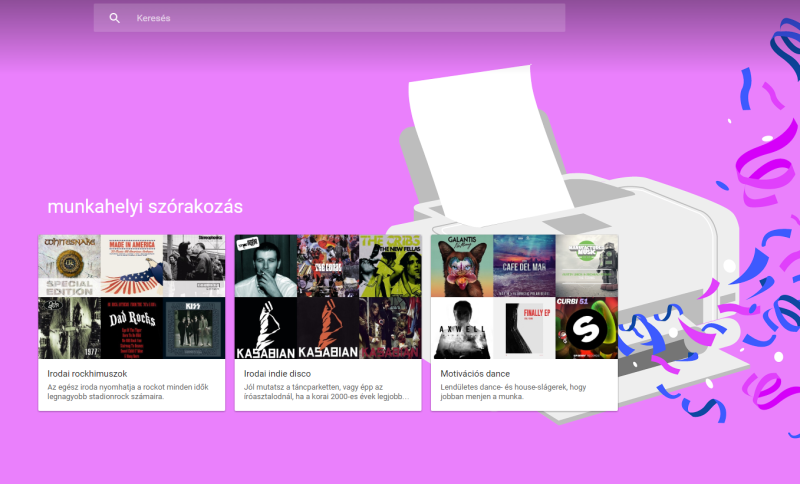
Task: Select the Cafe del Mar album cover
Action: 524,266
